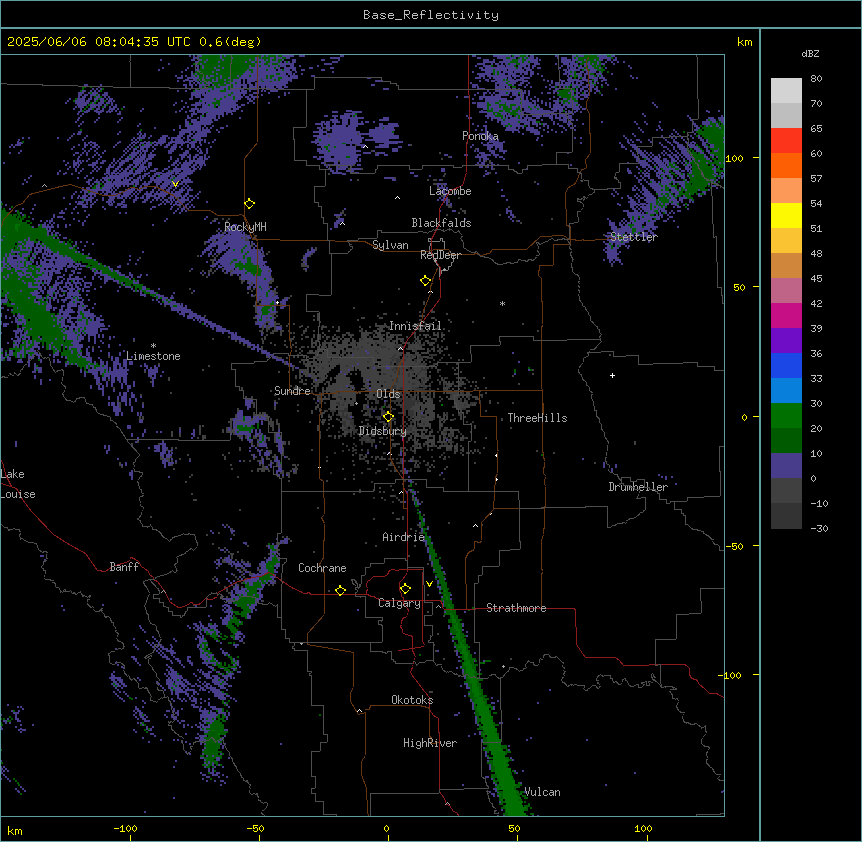Click the RockyMH label
Screen dimensions: 862x842
[x=245, y=226]
